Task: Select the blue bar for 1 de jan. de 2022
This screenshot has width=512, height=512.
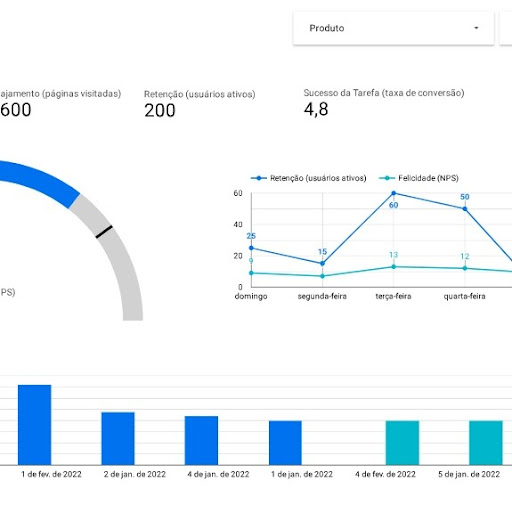Action: pos(285,443)
